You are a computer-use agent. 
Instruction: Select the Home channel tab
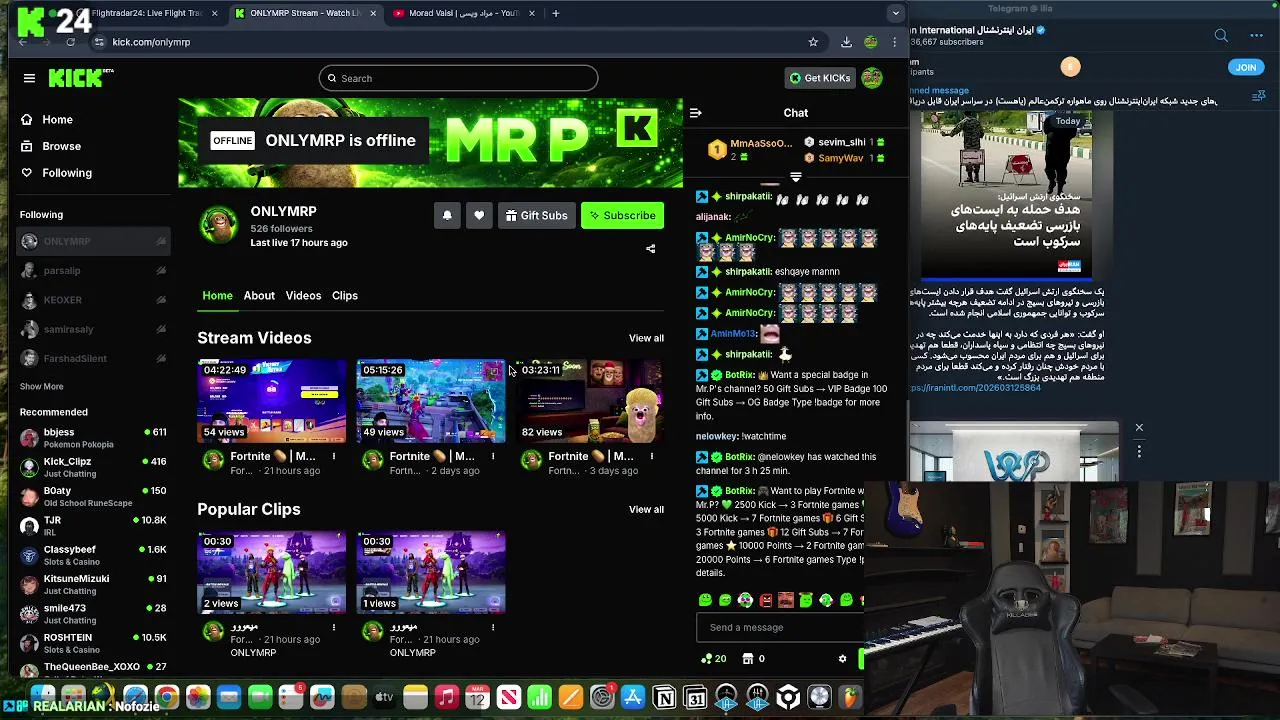pyautogui.click(x=217, y=295)
